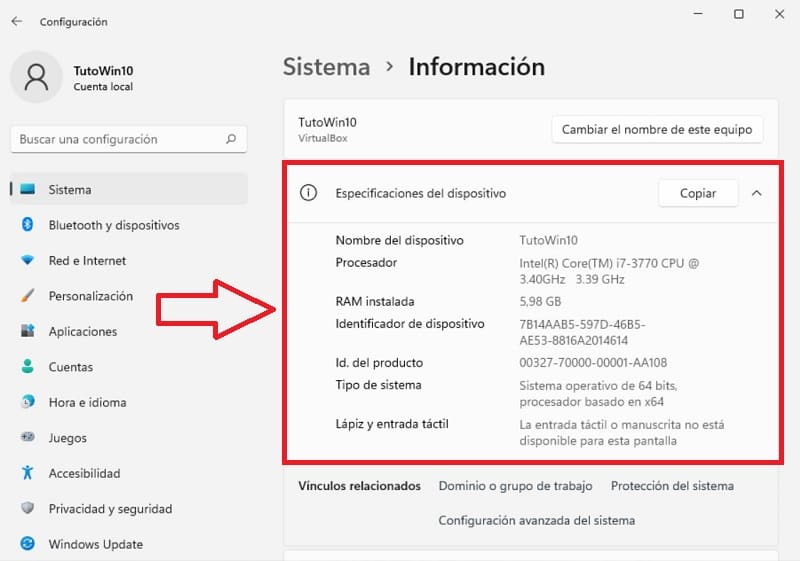Open Windows Update page
The height and width of the screenshot is (561, 800).
[x=129, y=544]
